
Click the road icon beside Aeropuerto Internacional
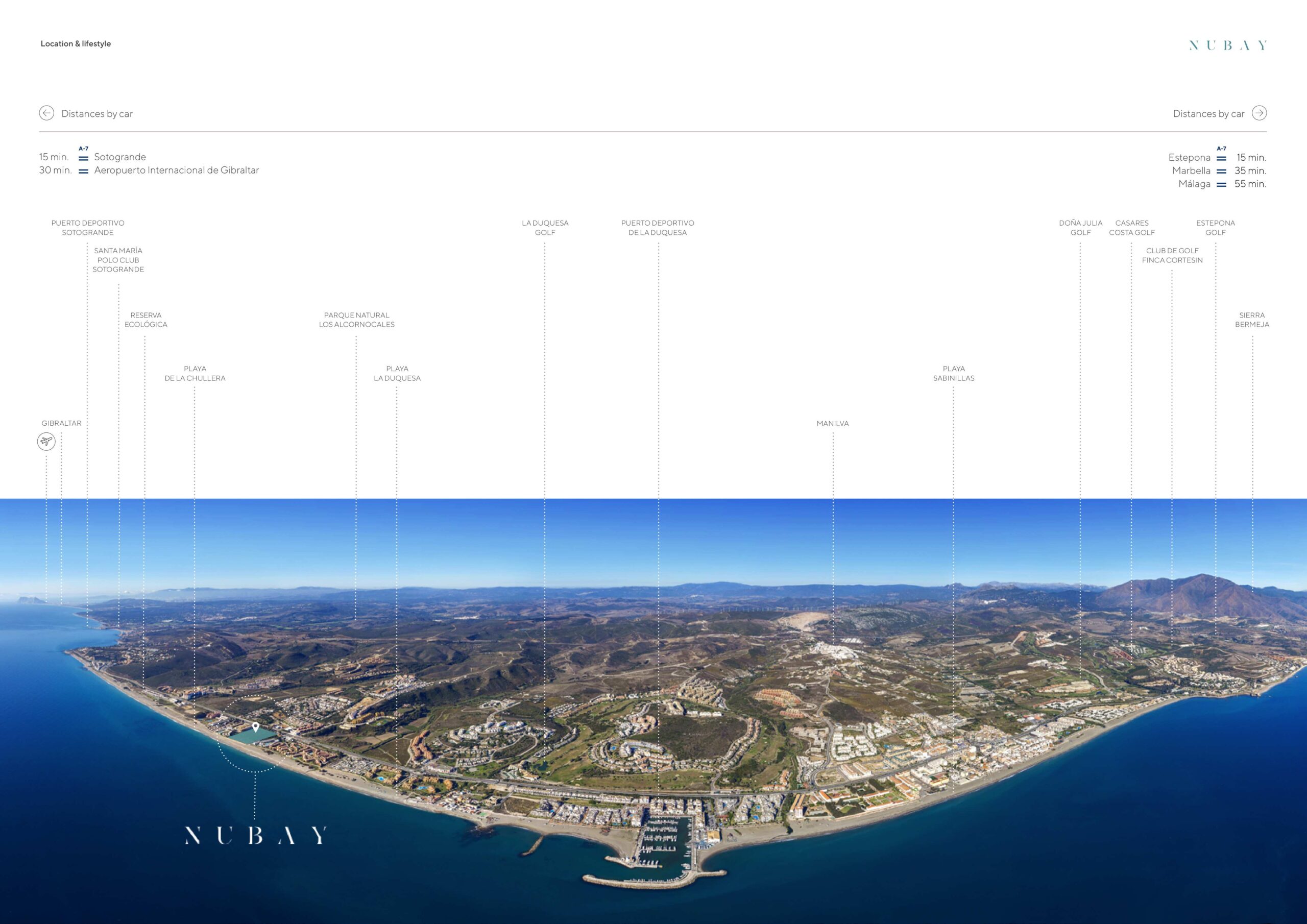pyautogui.click(x=84, y=171)
